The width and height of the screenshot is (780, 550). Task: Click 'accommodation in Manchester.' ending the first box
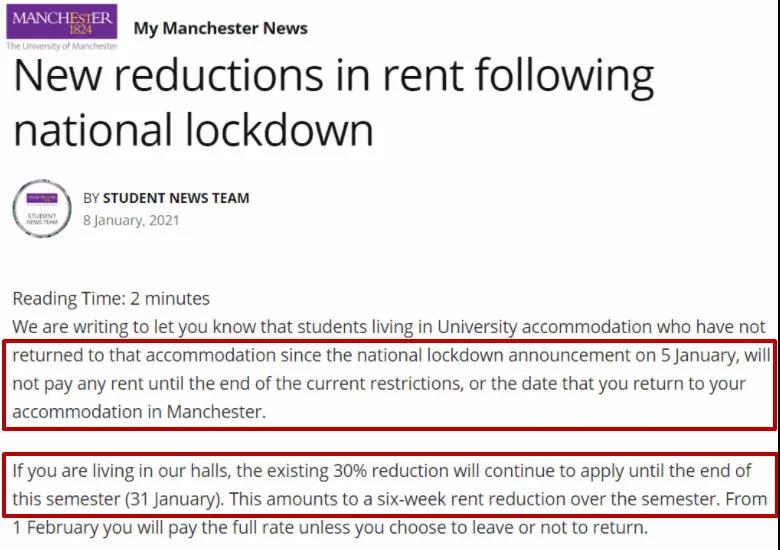tap(139, 411)
